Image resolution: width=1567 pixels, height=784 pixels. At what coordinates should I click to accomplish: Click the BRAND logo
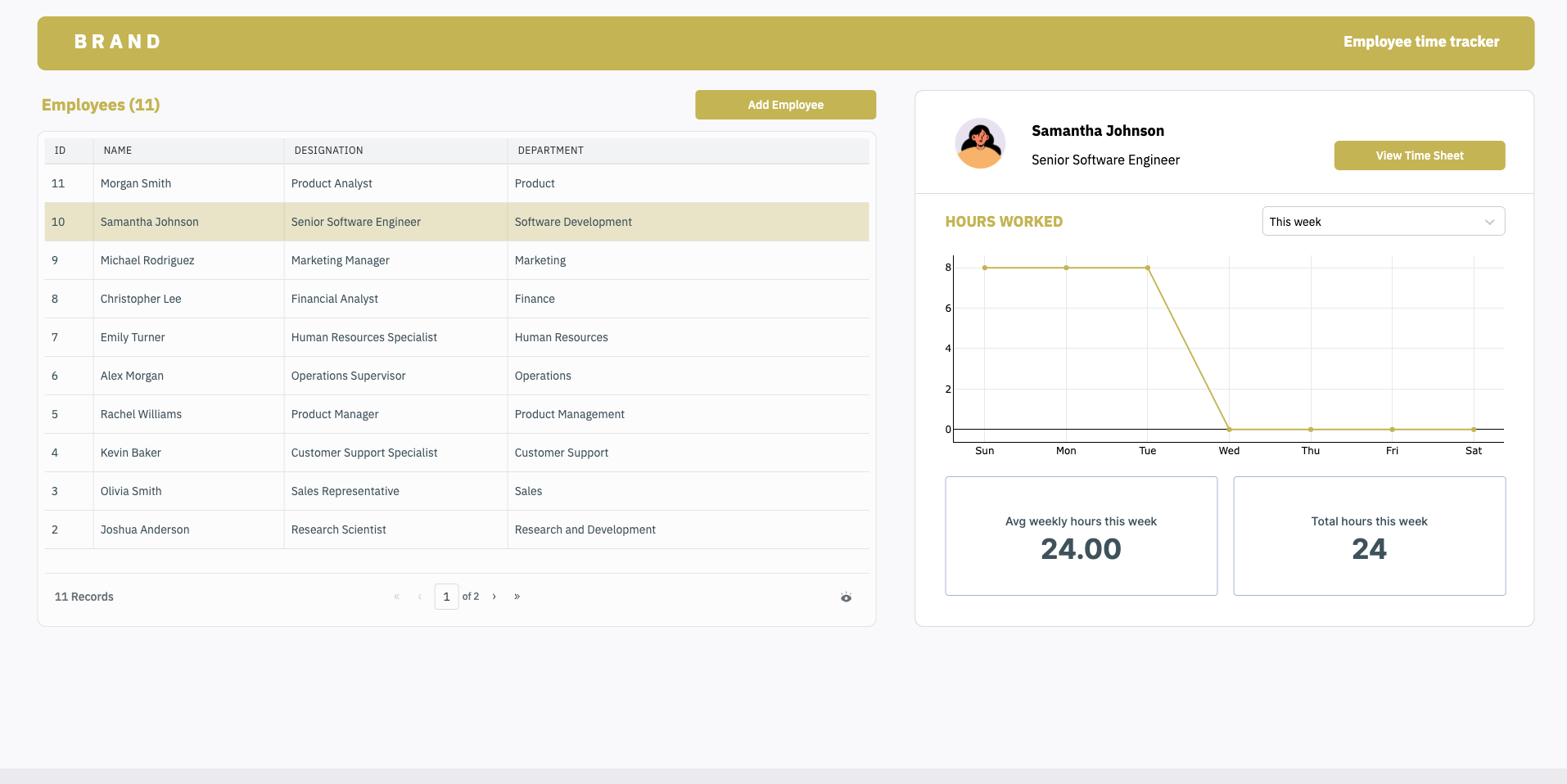tap(118, 42)
